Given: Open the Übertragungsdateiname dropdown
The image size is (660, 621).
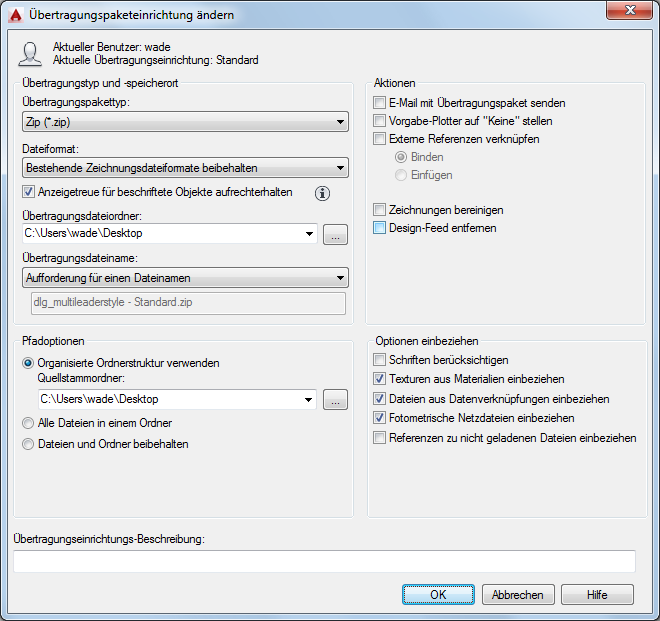Looking at the screenshot, I should 185,278.
